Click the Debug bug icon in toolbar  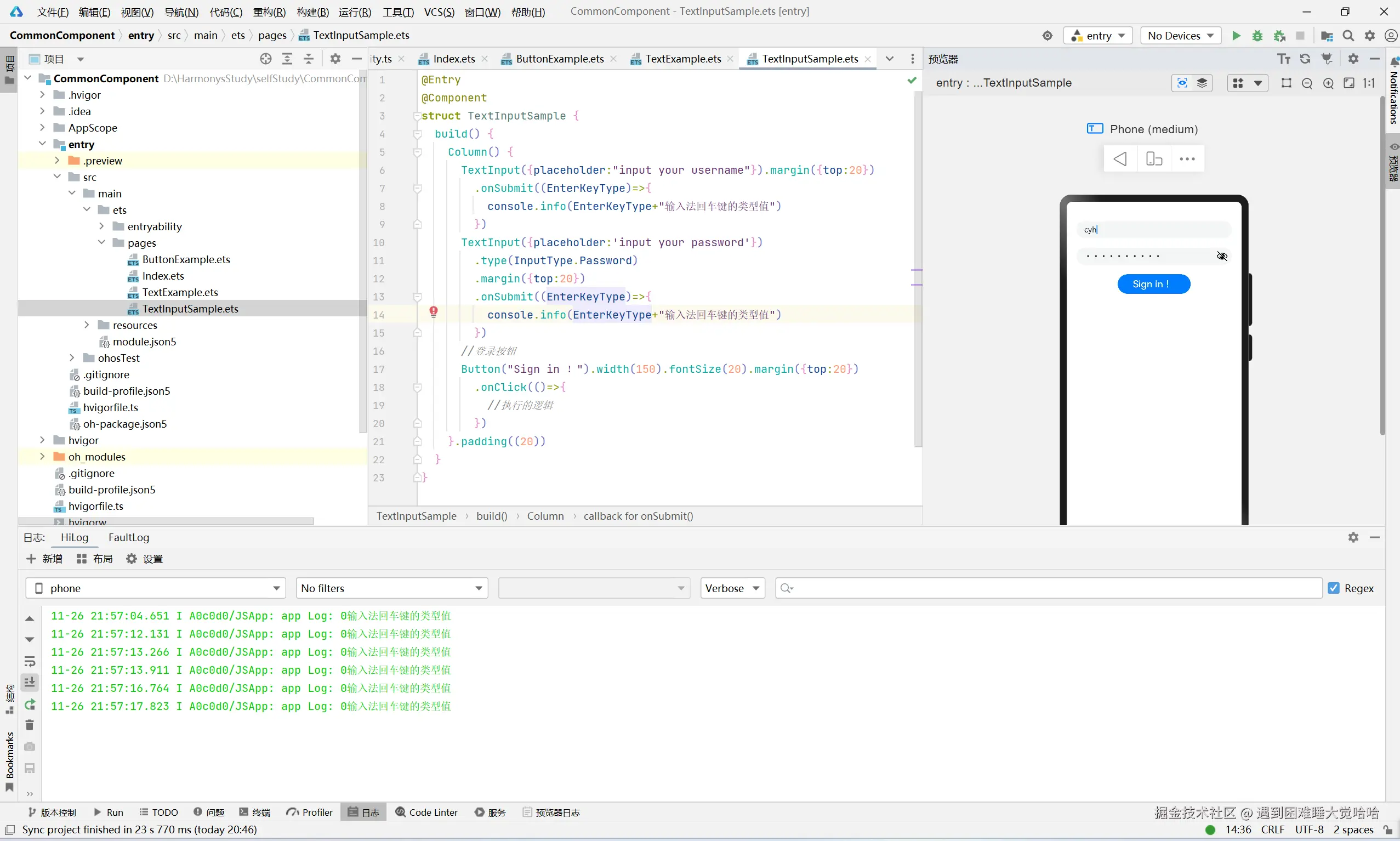(1257, 36)
